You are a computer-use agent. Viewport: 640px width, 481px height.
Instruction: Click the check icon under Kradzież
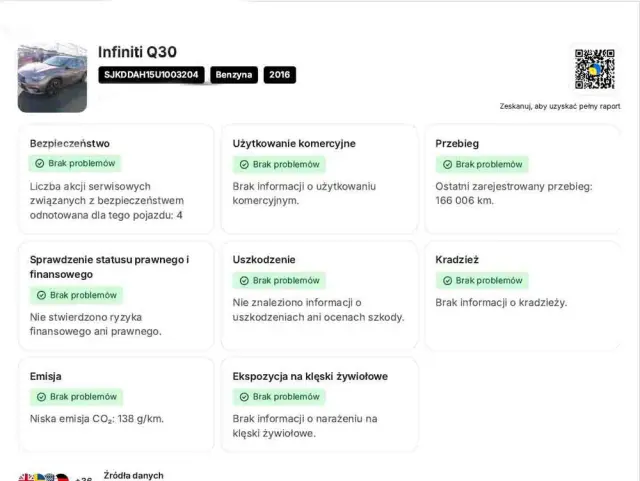pyautogui.click(x=446, y=281)
